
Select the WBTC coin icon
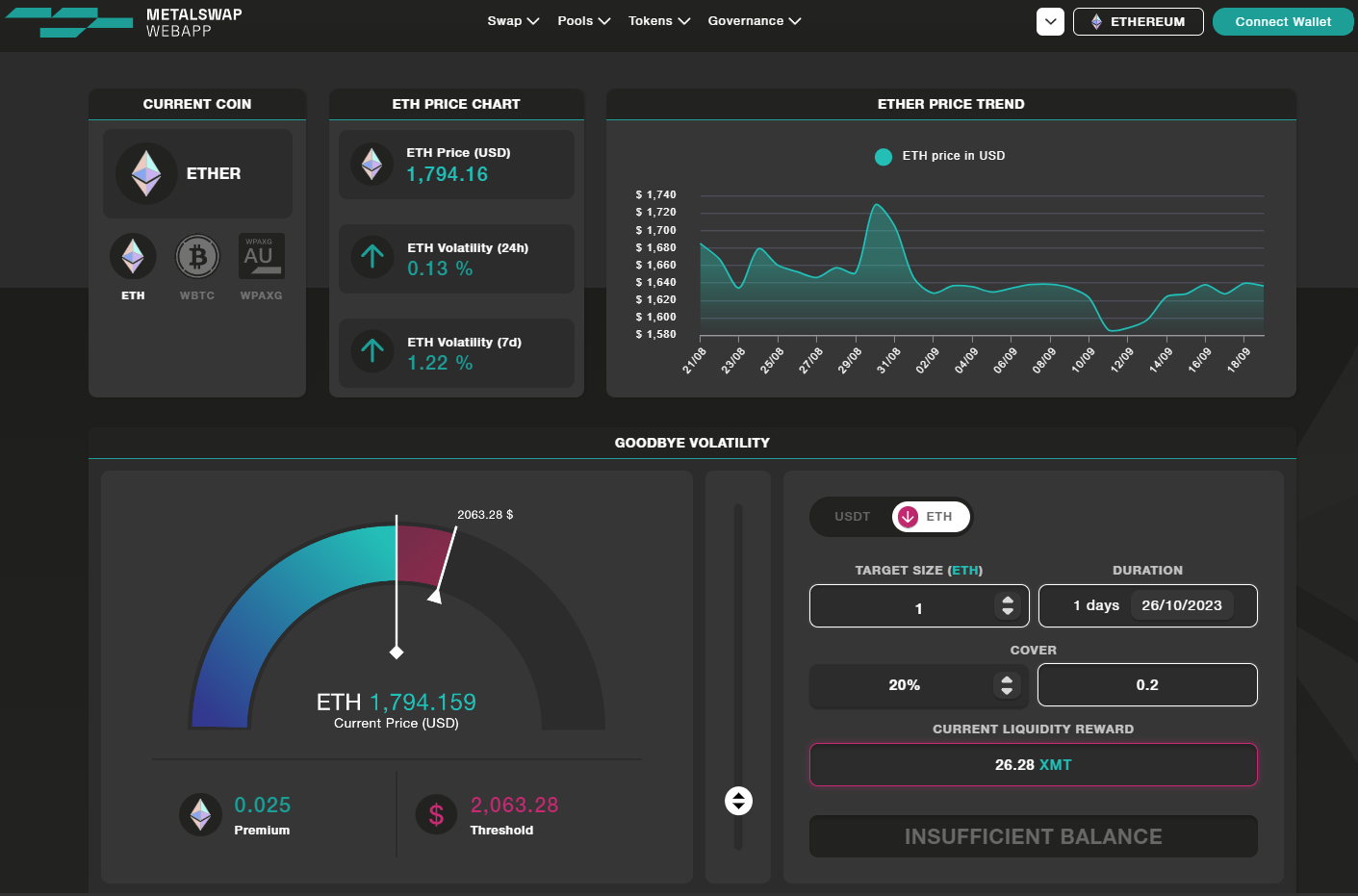(x=197, y=256)
